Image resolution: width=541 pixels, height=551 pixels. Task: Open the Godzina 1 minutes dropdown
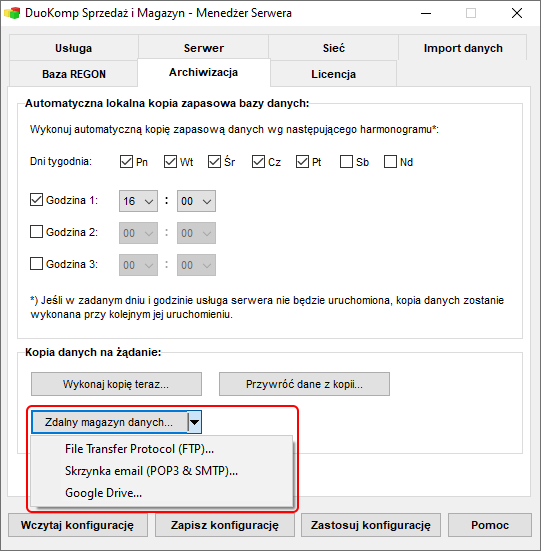click(196, 201)
